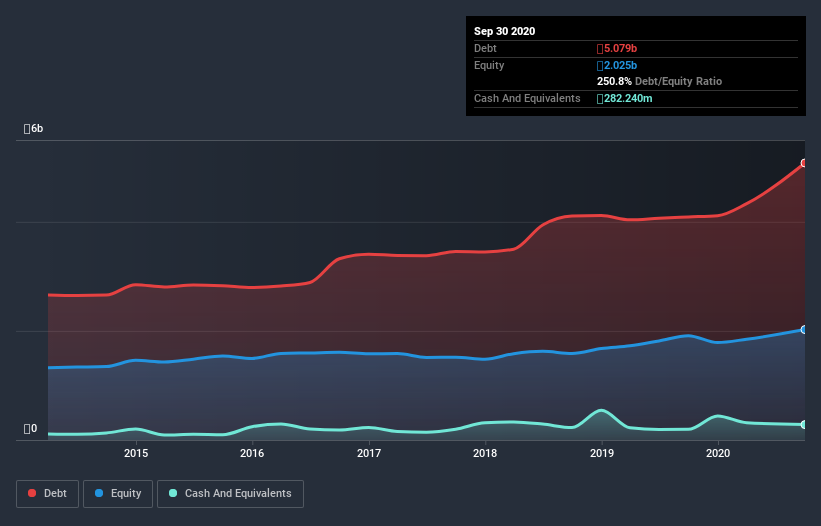Screen dimensions: 821x526
Task: Click the 2016 axis label
Action: click(252, 453)
